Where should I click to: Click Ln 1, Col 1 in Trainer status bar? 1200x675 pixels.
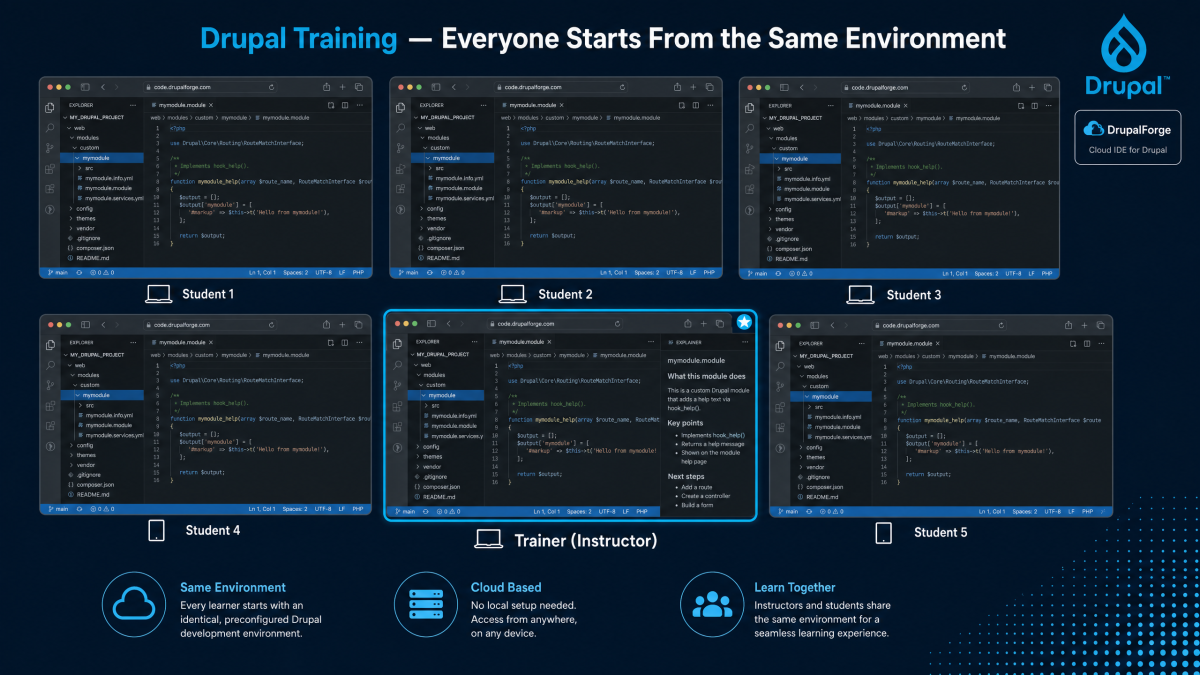[x=546, y=511]
